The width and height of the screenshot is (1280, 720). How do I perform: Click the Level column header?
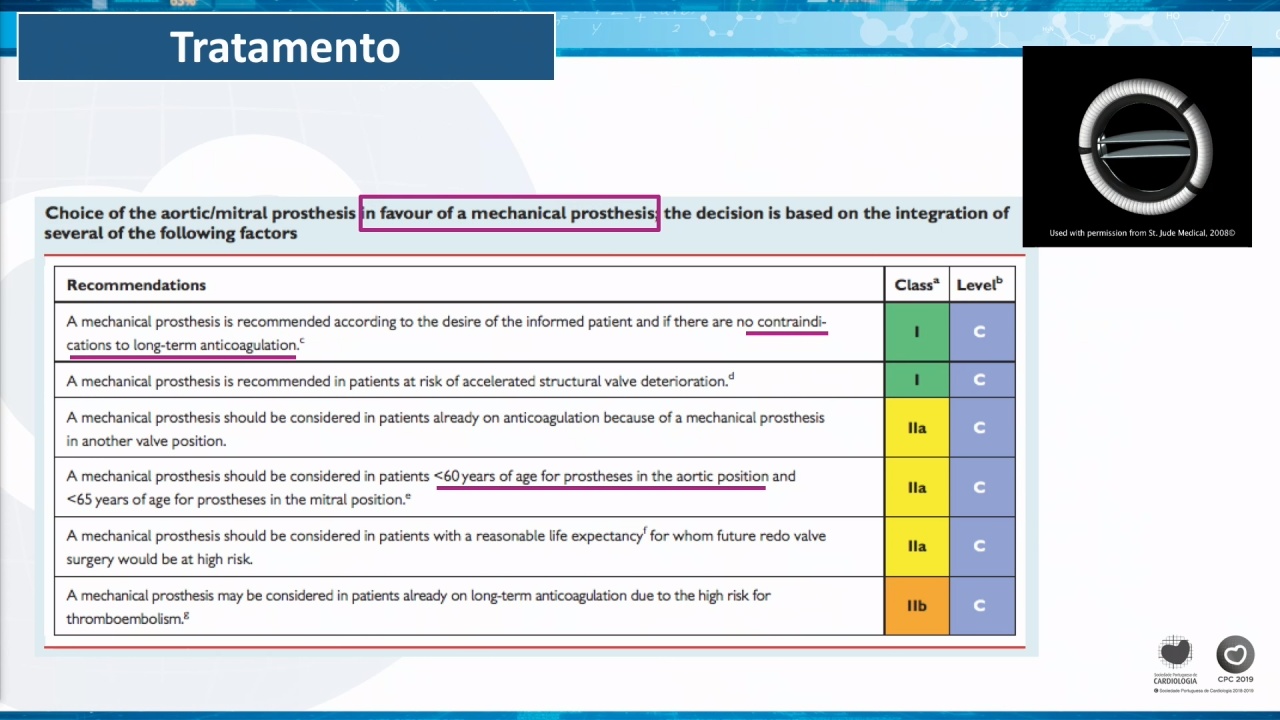(x=979, y=285)
